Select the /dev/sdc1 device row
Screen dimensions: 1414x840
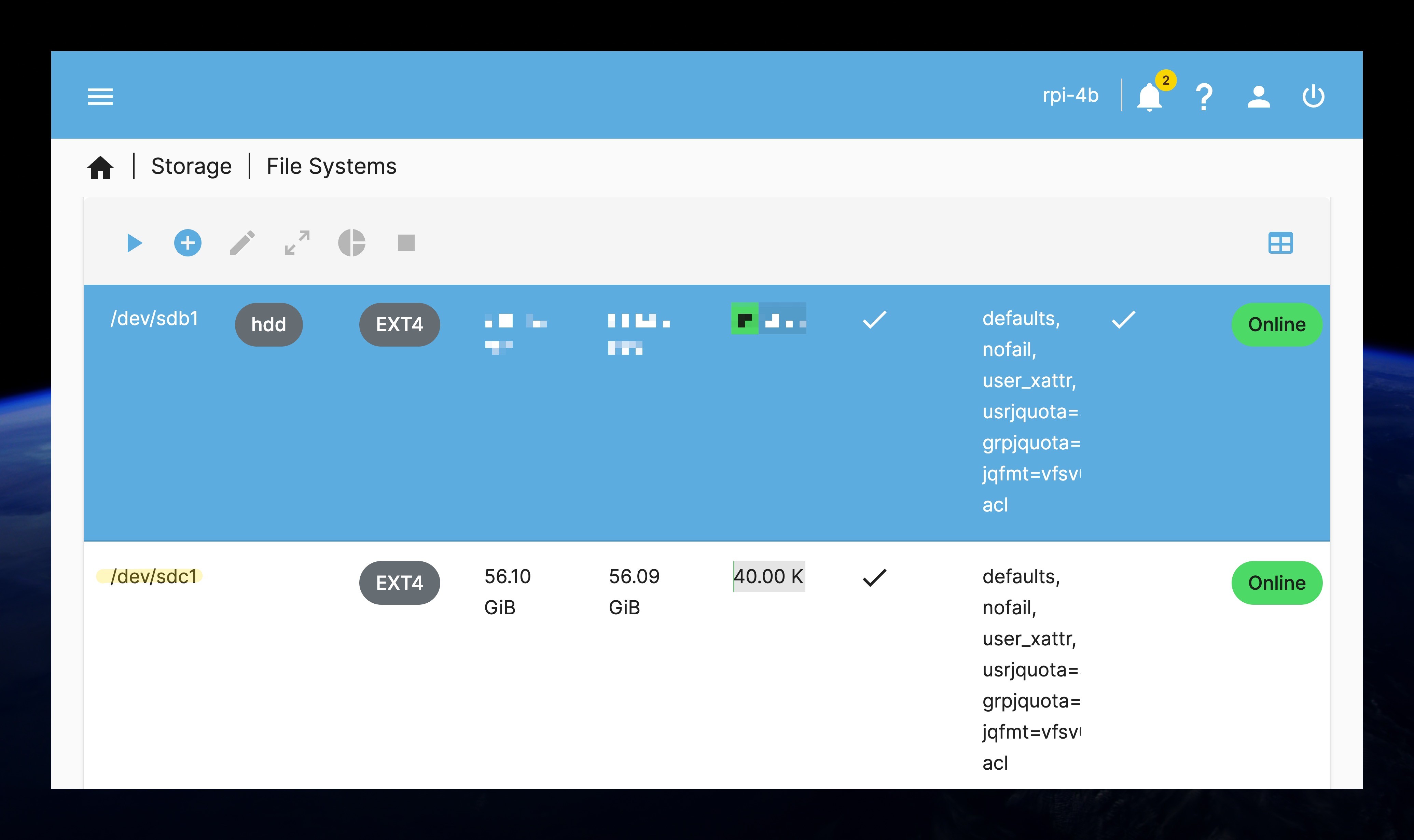[x=706, y=666]
